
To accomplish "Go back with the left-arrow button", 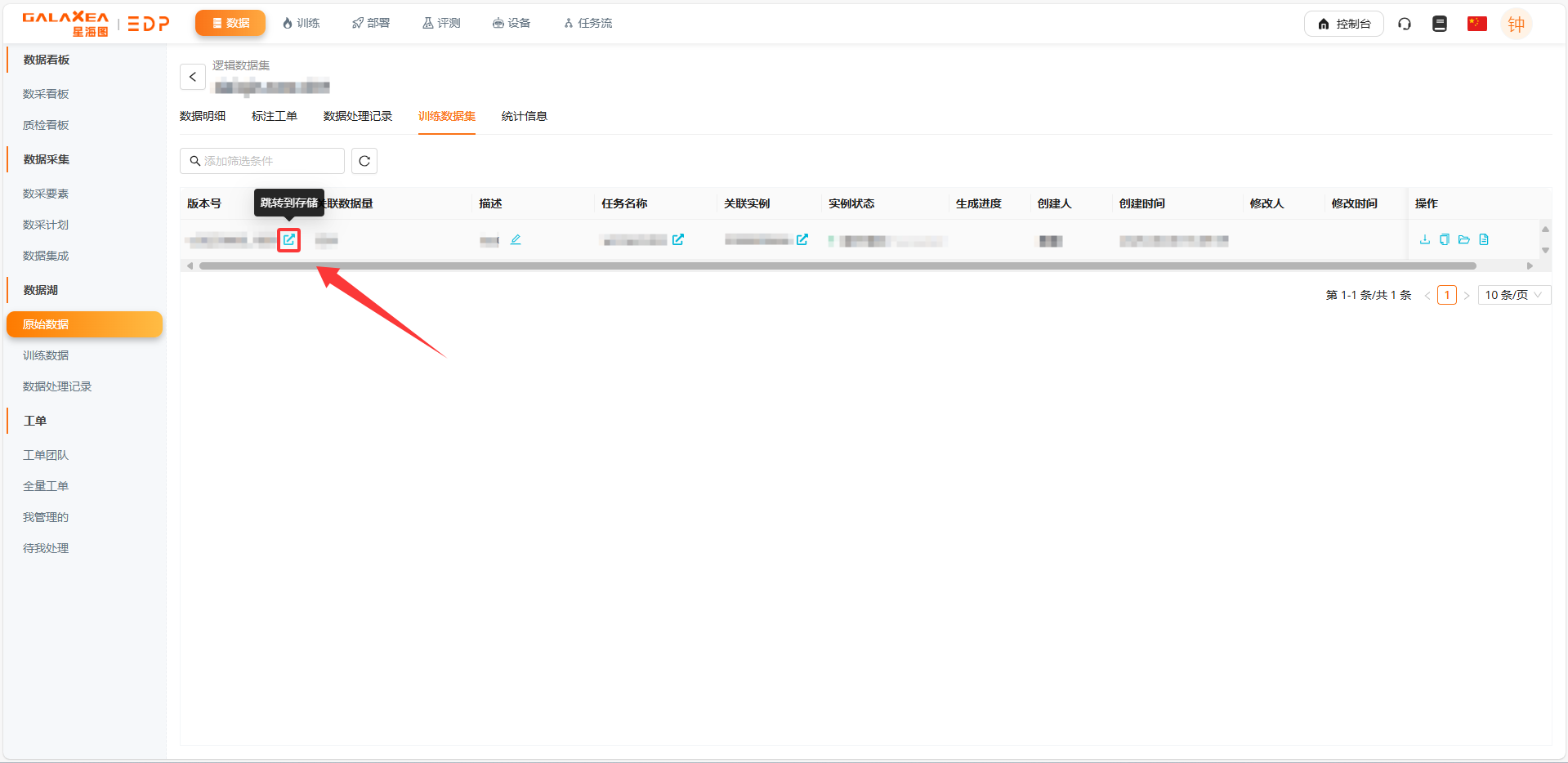I will (193, 77).
